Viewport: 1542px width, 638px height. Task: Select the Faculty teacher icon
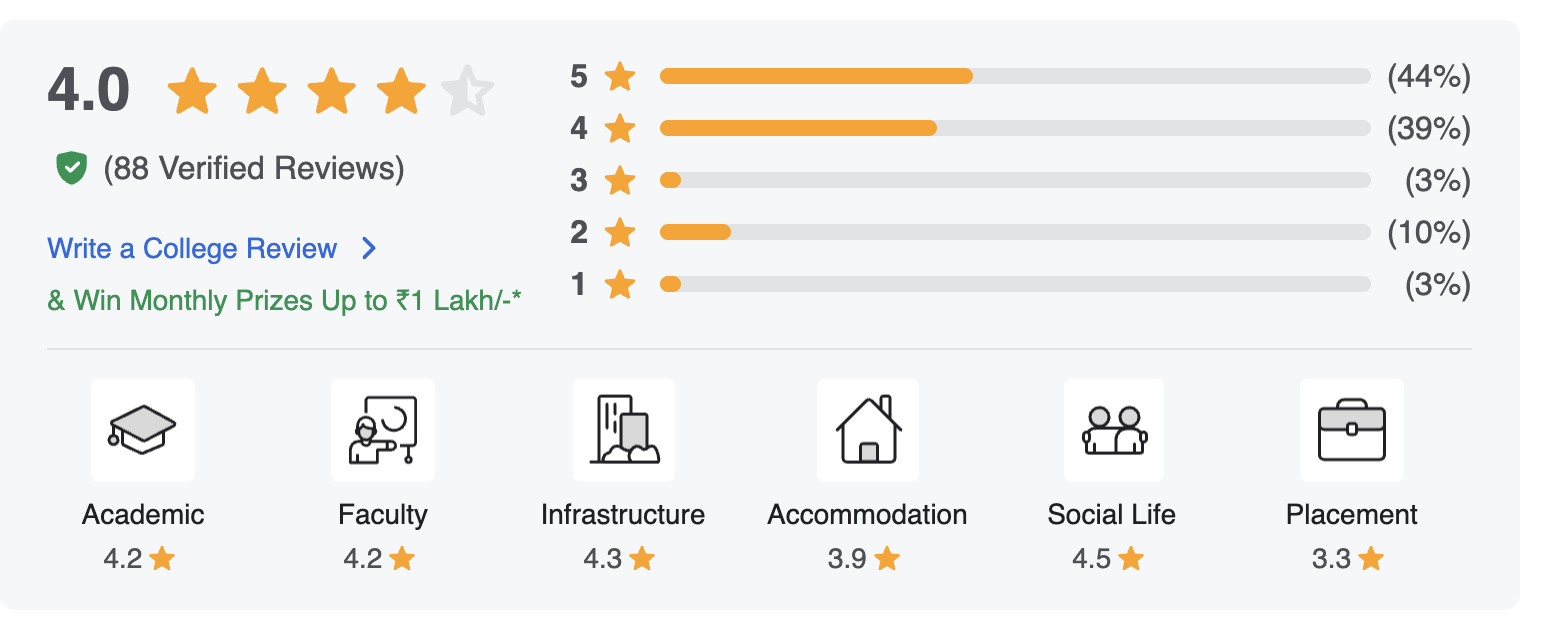click(x=383, y=429)
